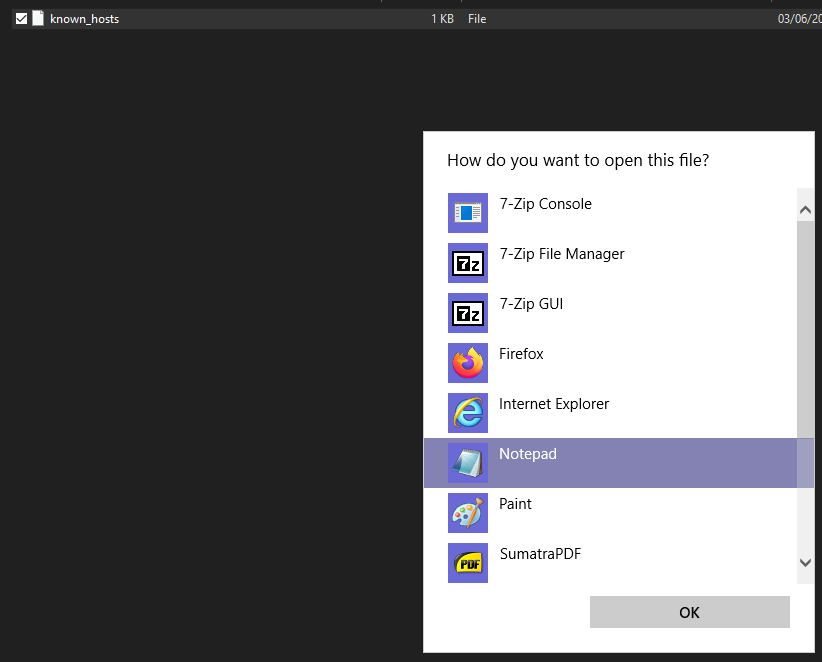Choose Paint label in the app list

point(515,504)
